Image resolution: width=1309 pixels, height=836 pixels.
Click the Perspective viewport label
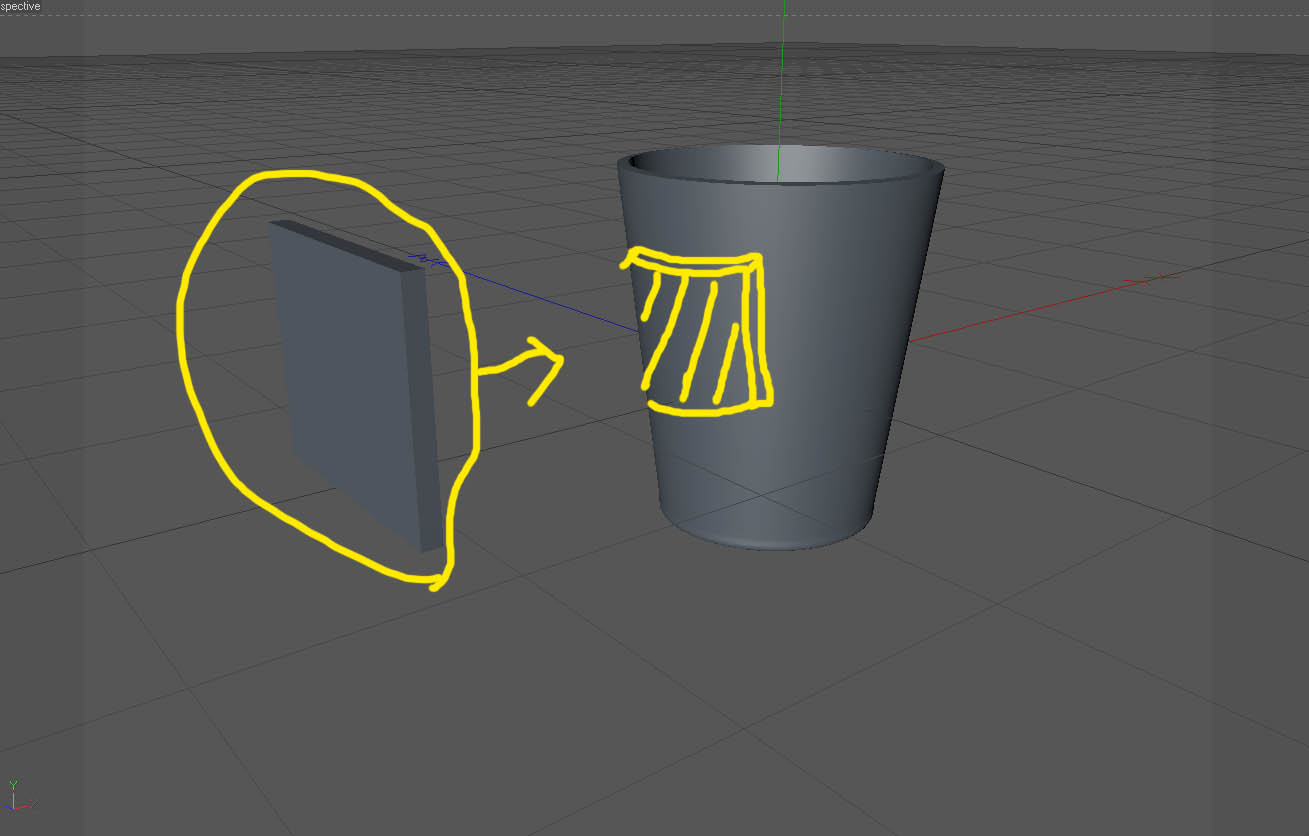coord(20,6)
